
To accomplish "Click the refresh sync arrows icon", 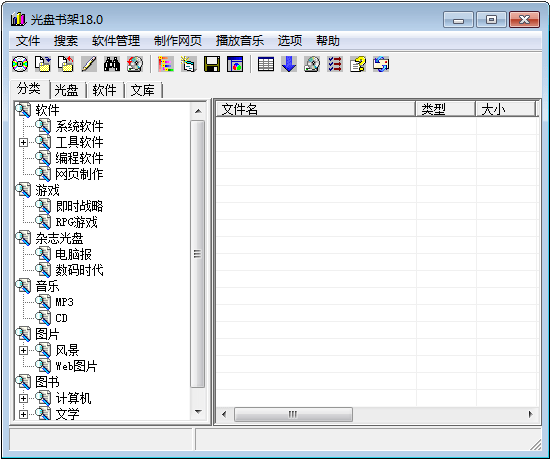I will [381, 64].
